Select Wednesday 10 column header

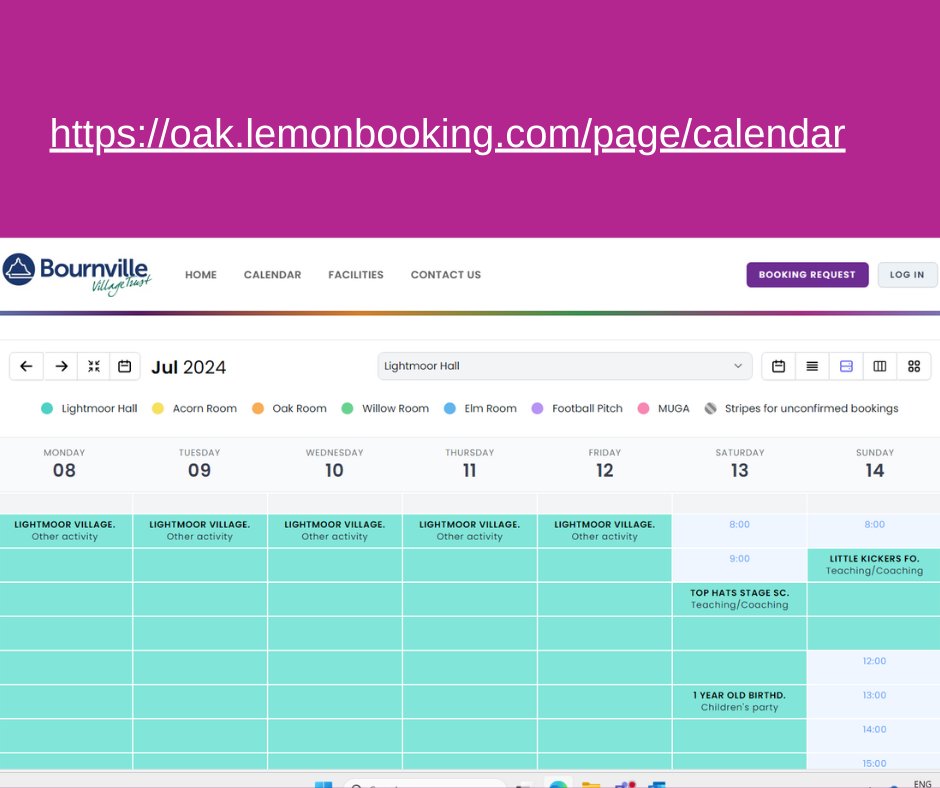335,464
